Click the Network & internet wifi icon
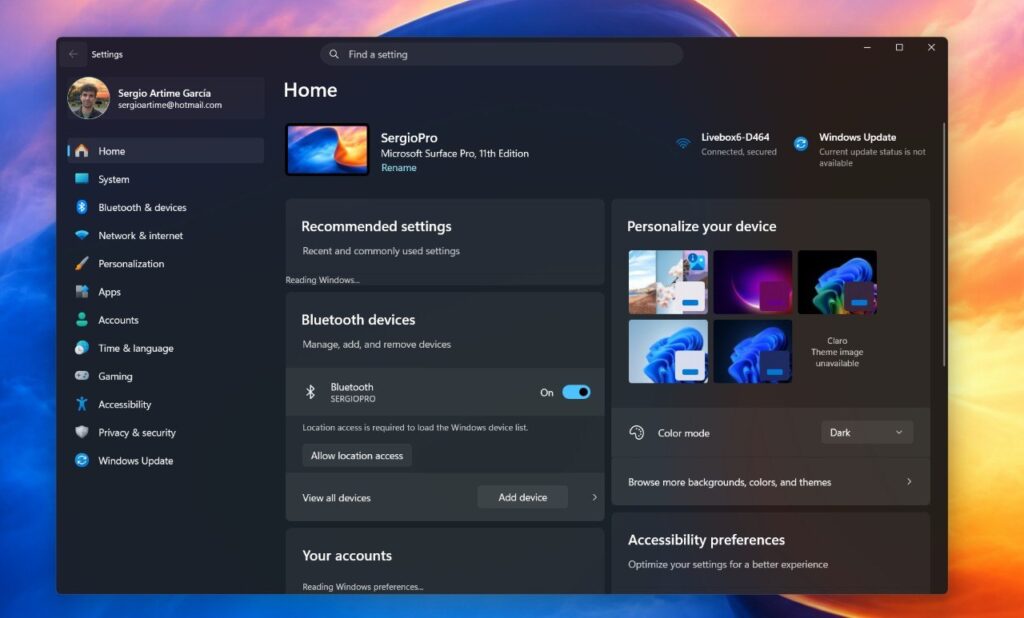Screen dimensions: 1024x618 coord(82,235)
